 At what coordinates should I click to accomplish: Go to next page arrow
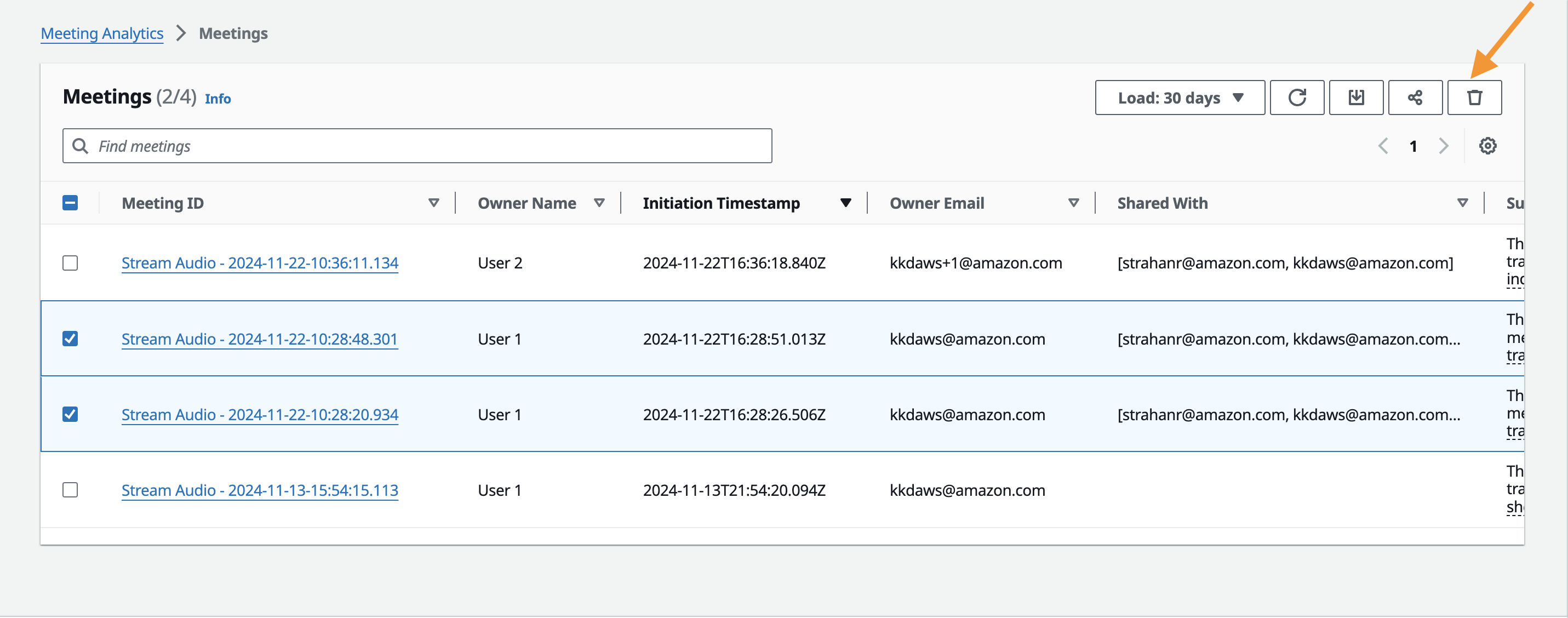(1443, 146)
